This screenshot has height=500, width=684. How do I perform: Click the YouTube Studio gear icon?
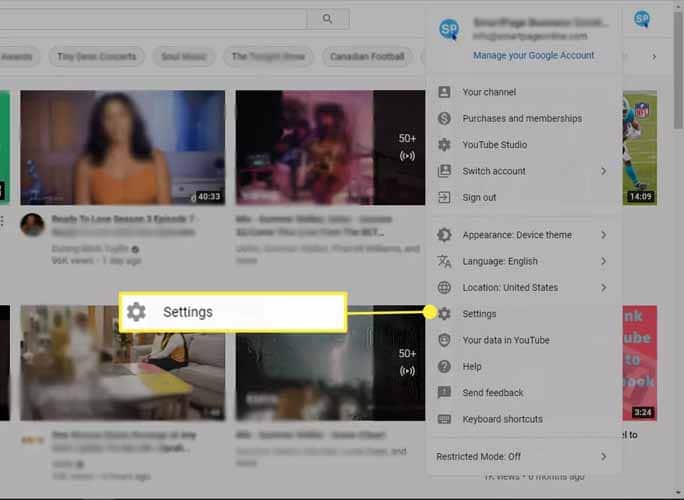pyautogui.click(x=444, y=144)
